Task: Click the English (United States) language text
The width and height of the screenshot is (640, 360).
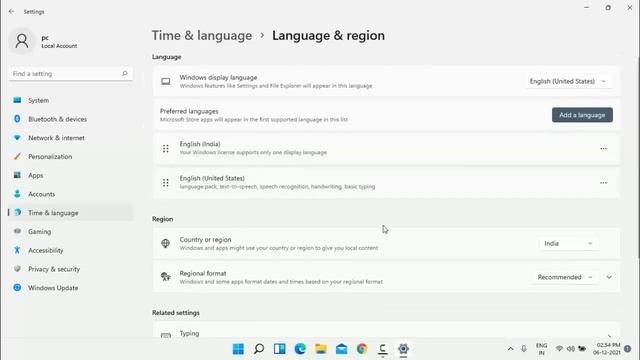Action: coord(212,178)
